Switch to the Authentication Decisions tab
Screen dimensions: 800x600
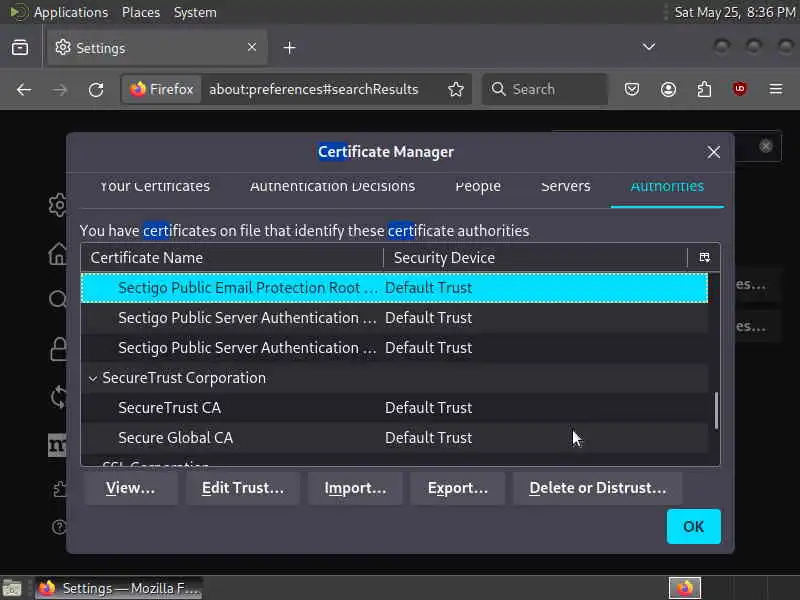(332, 187)
